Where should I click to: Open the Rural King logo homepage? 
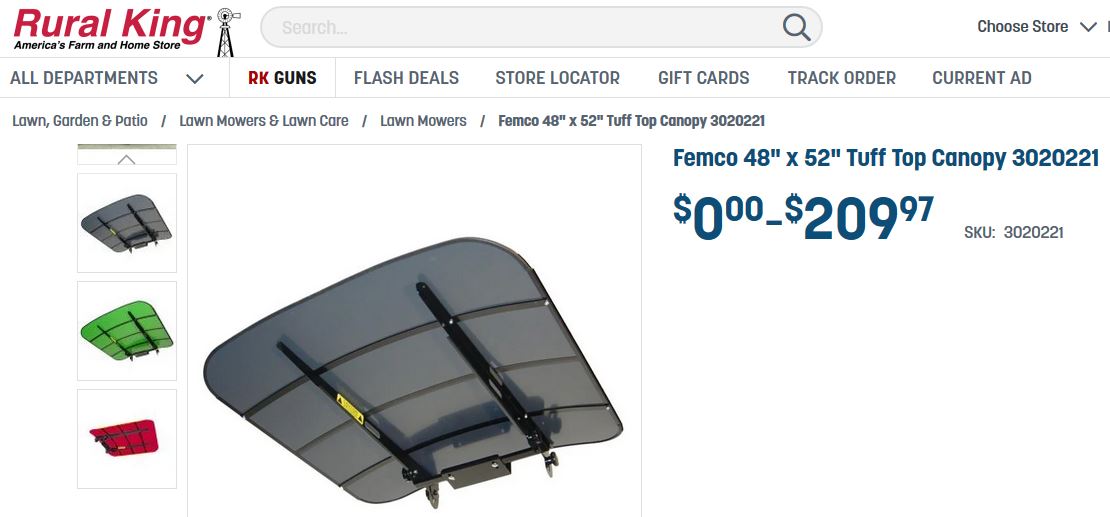111,29
